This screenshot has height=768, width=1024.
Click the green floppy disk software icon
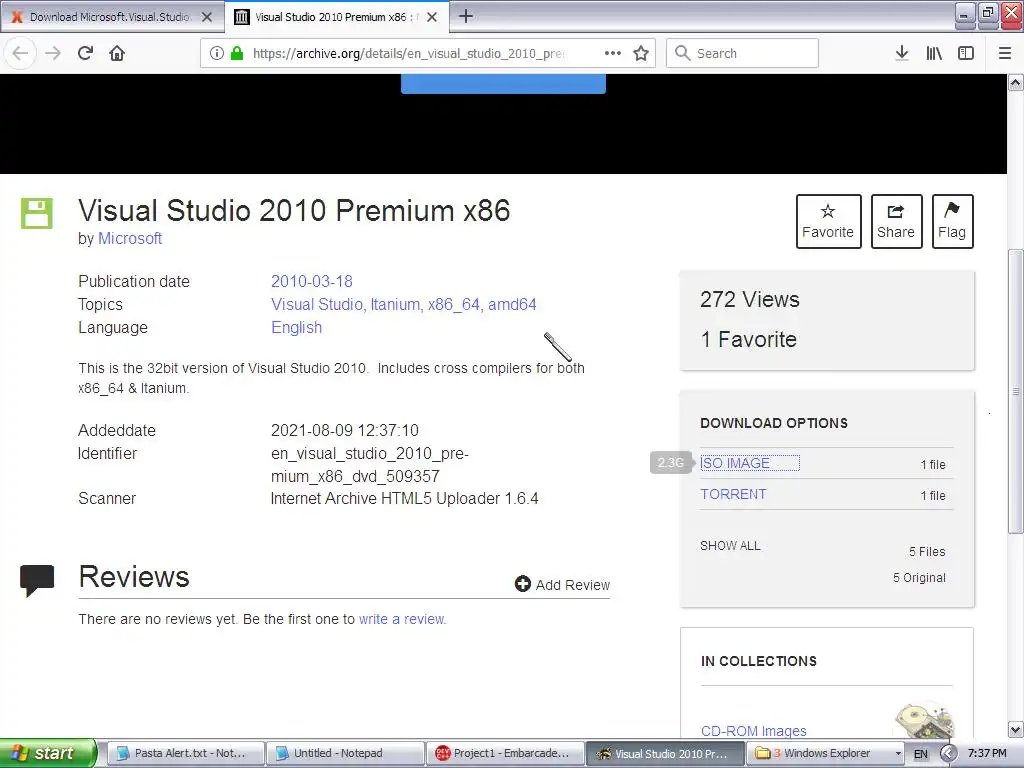click(37, 213)
